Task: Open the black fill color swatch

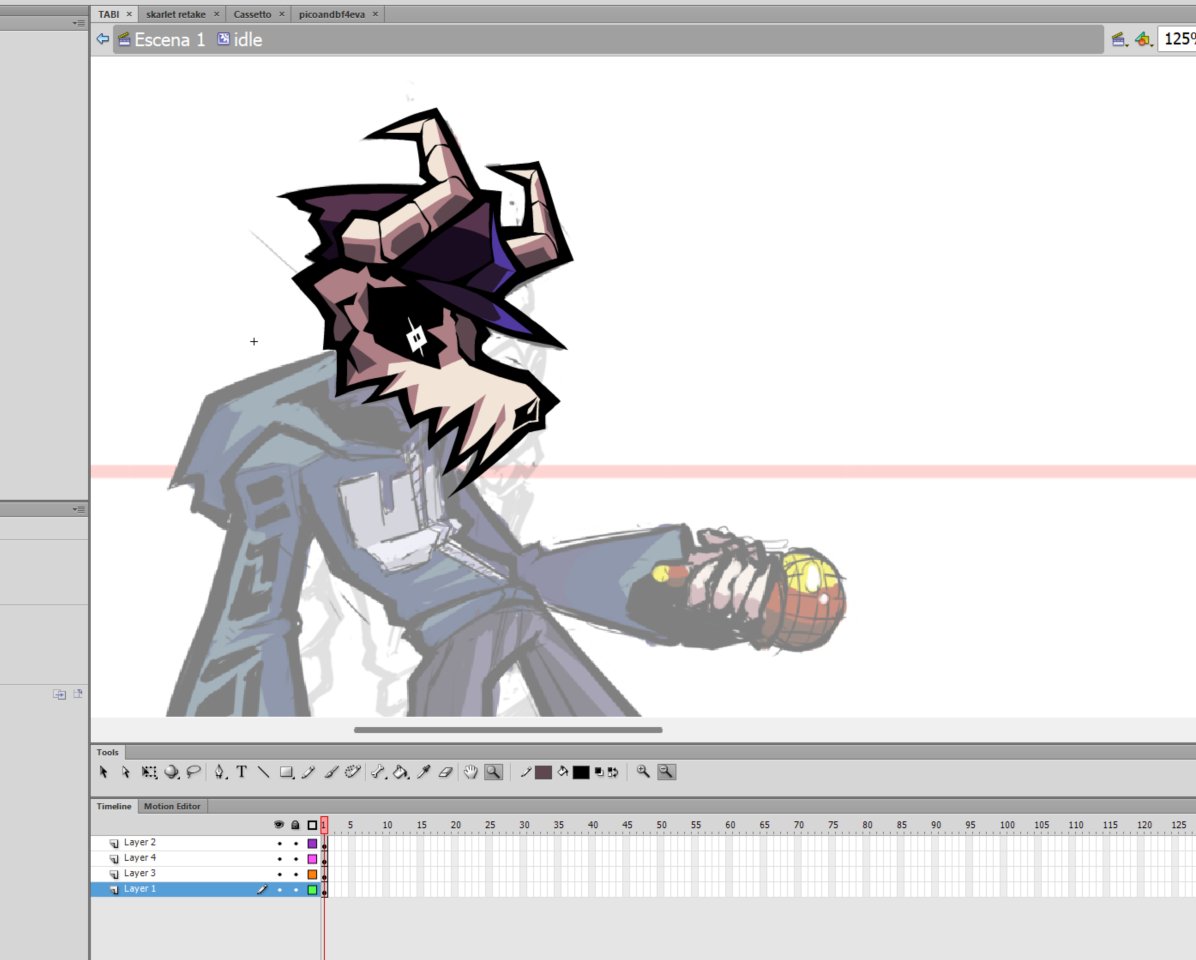Action: [x=581, y=772]
